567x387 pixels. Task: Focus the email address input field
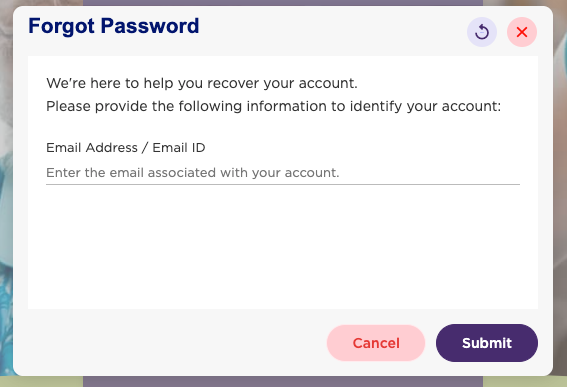pos(283,173)
